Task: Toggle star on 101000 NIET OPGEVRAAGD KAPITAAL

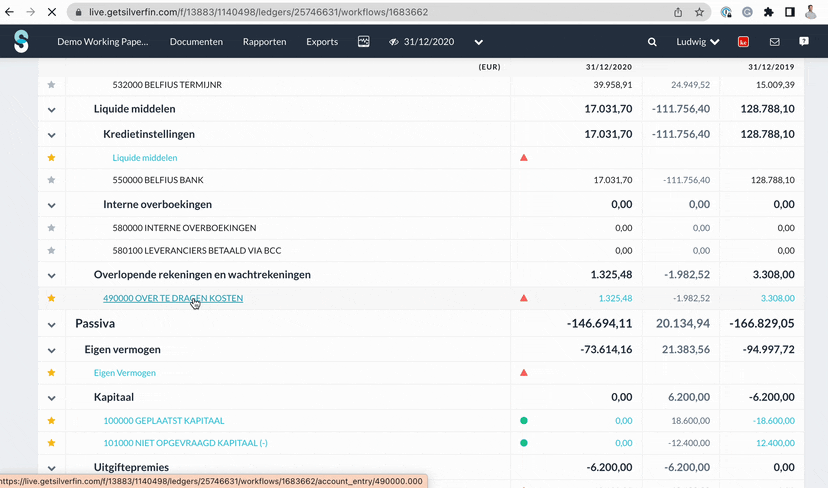Action: (x=51, y=443)
